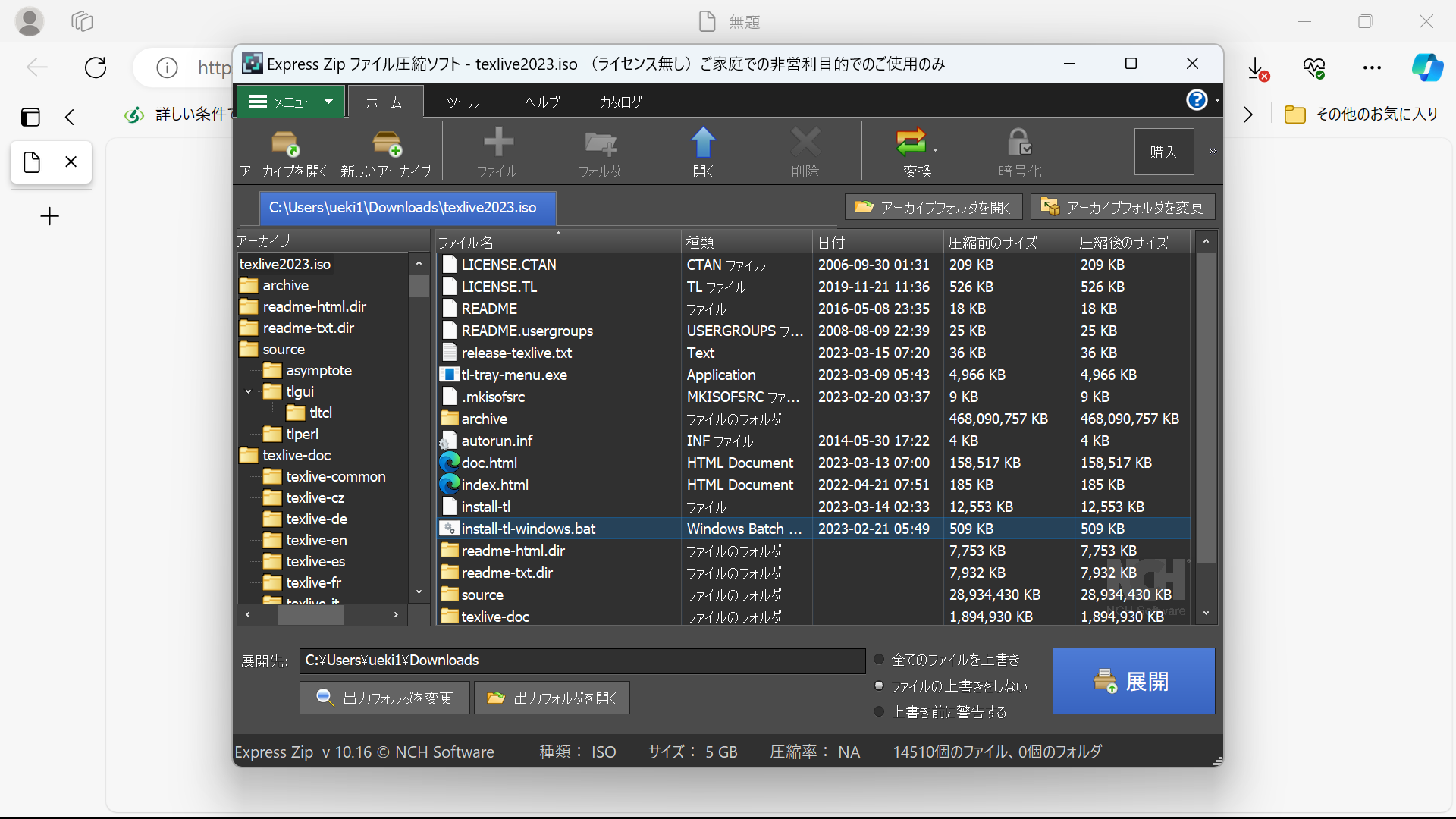Collapse the tlgui folder in the tree
Image resolution: width=1456 pixels, height=819 pixels.
(x=246, y=391)
